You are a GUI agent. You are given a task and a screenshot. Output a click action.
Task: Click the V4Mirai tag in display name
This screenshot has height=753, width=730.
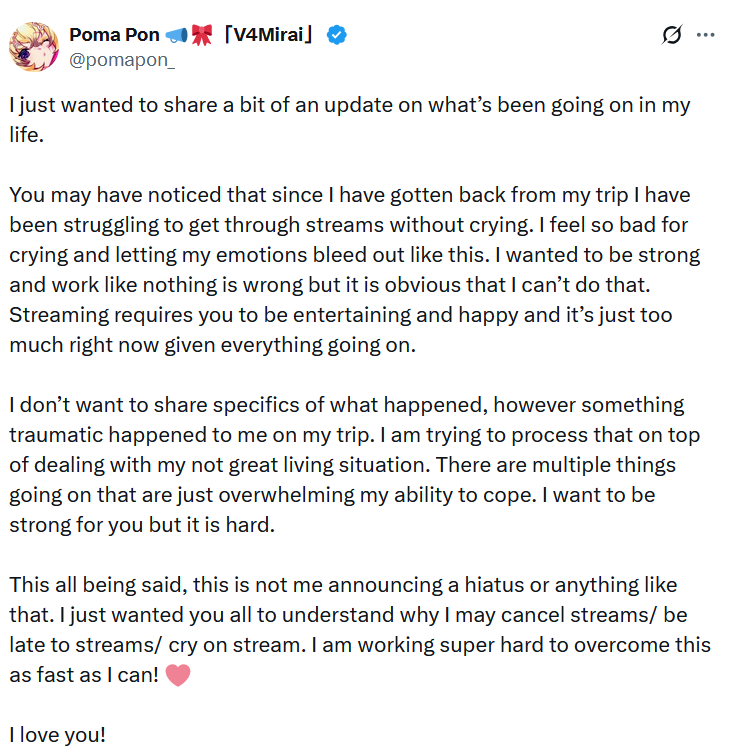click(x=268, y=35)
